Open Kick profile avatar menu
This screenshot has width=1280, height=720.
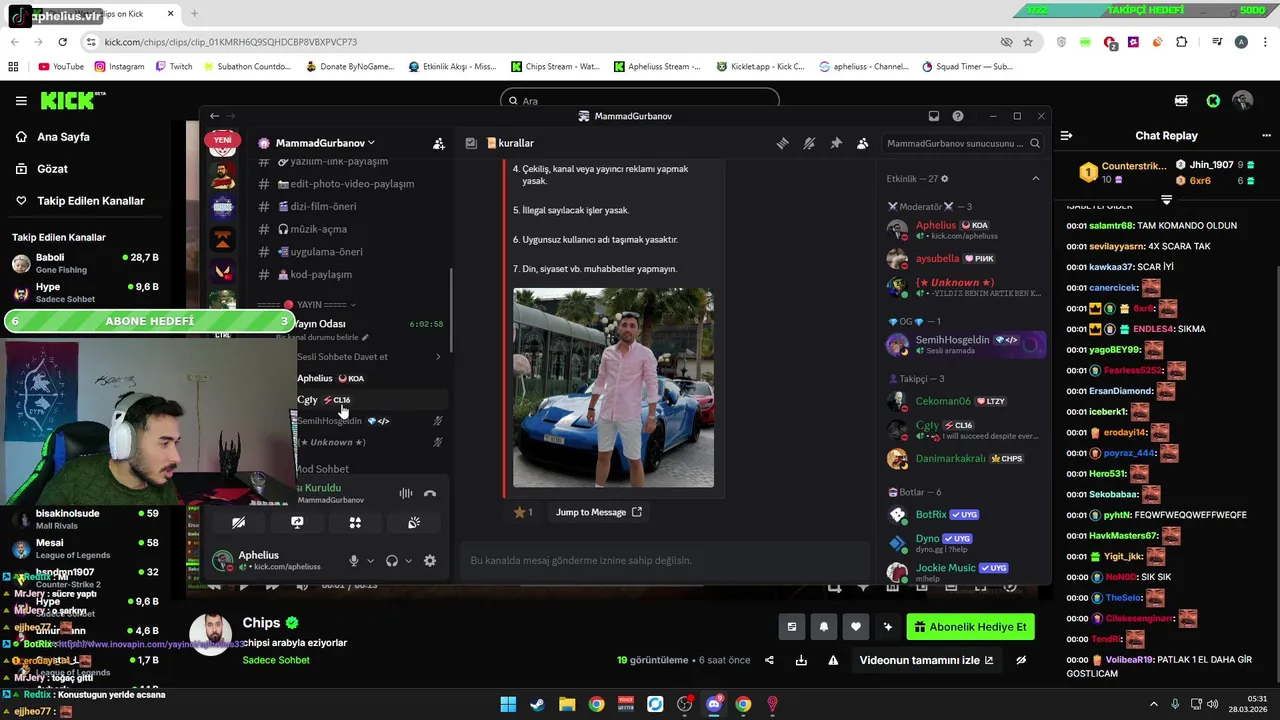[x=1243, y=101]
